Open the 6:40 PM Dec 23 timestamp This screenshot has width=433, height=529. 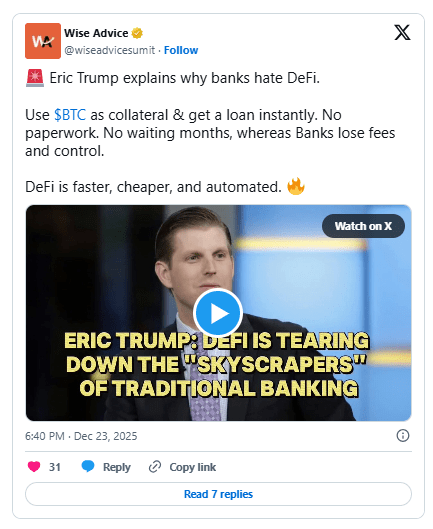click(81, 436)
